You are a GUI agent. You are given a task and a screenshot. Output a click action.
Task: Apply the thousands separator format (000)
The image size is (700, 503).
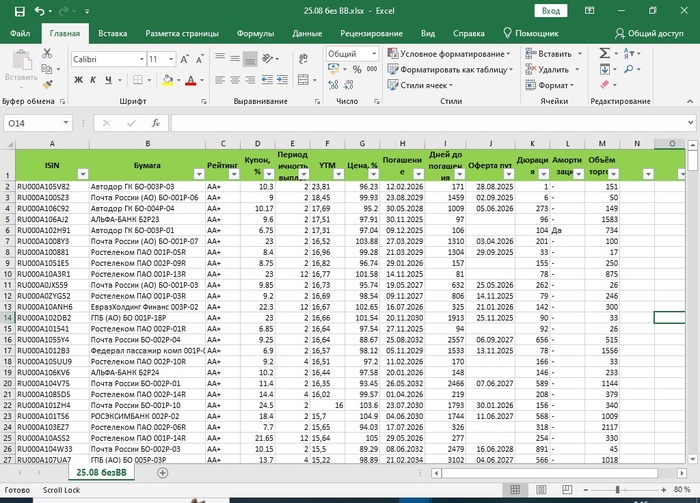[x=372, y=69]
